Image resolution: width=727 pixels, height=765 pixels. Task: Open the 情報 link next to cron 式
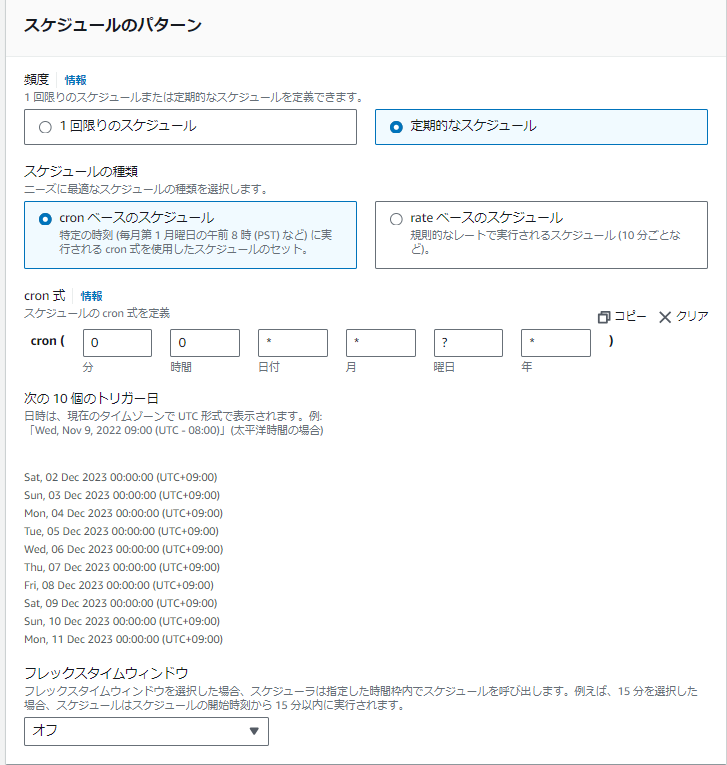pyautogui.click(x=91, y=296)
